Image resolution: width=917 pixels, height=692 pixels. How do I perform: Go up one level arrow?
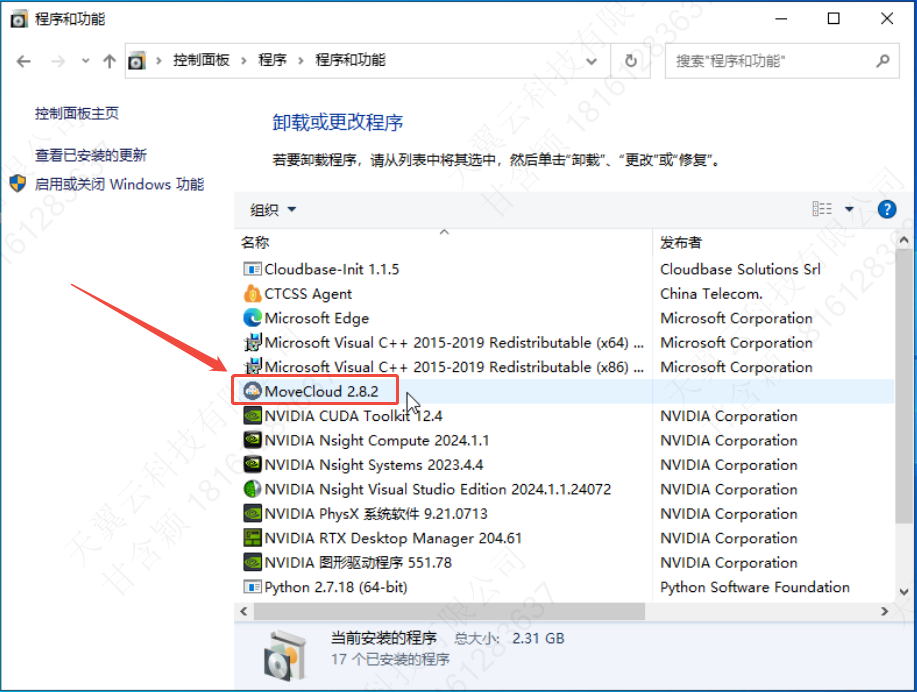click(109, 61)
